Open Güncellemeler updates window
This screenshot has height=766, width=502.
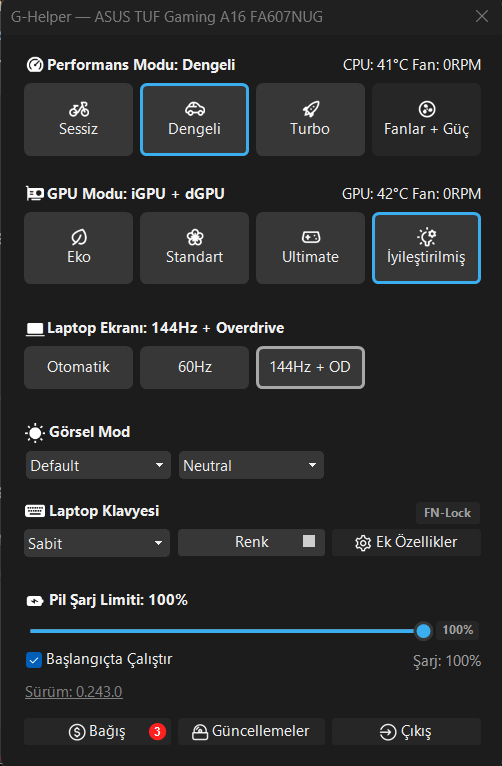(251, 731)
